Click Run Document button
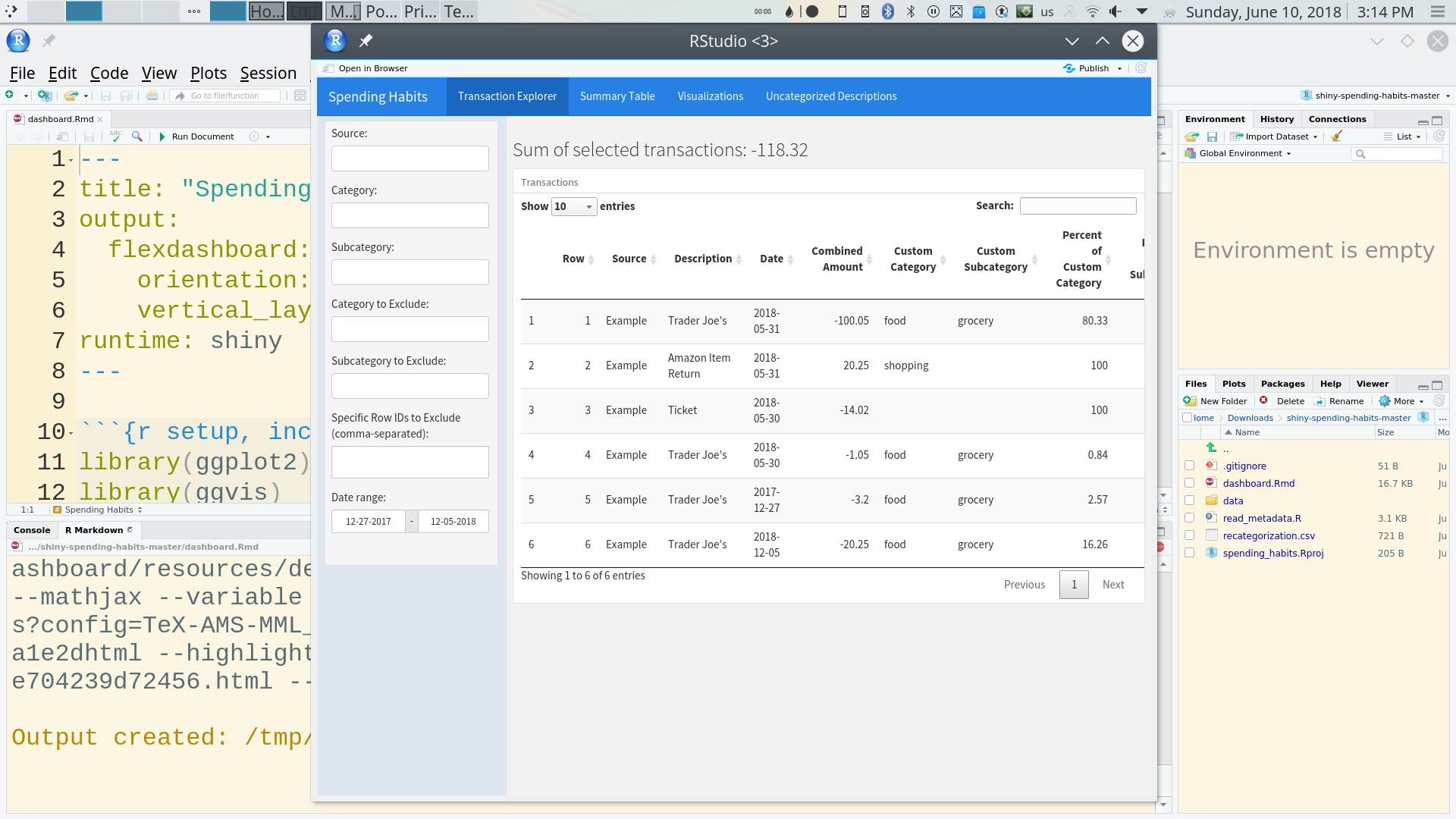This screenshot has height=819, width=1456. (196, 136)
